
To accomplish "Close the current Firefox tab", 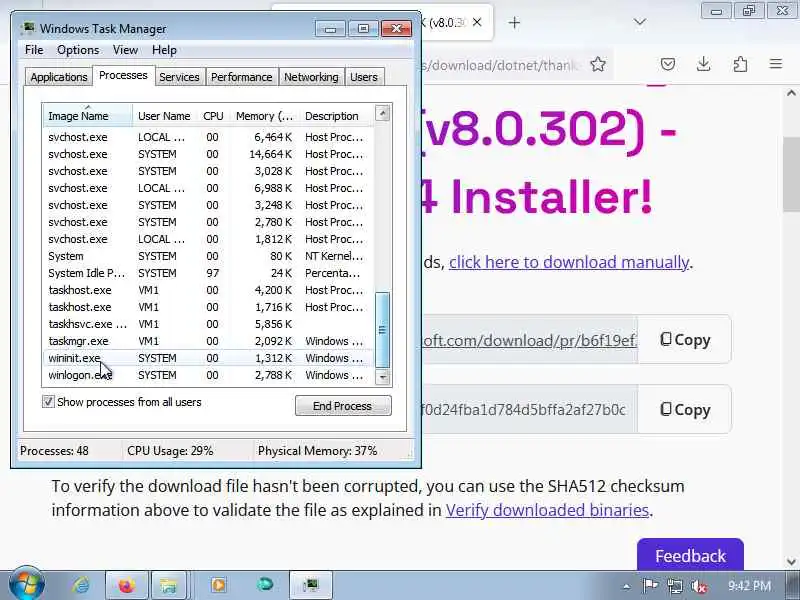I will pos(477,22).
